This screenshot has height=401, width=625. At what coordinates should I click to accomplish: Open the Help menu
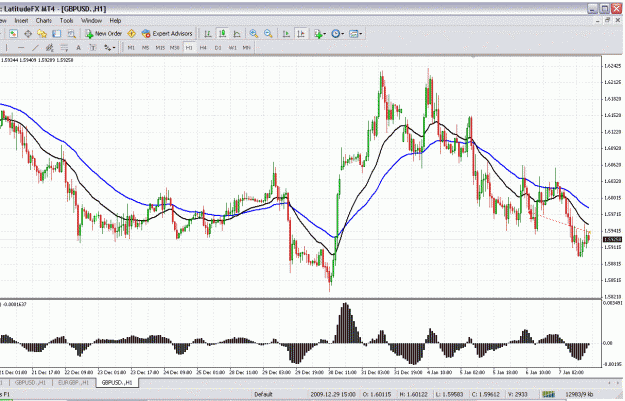pos(115,21)
